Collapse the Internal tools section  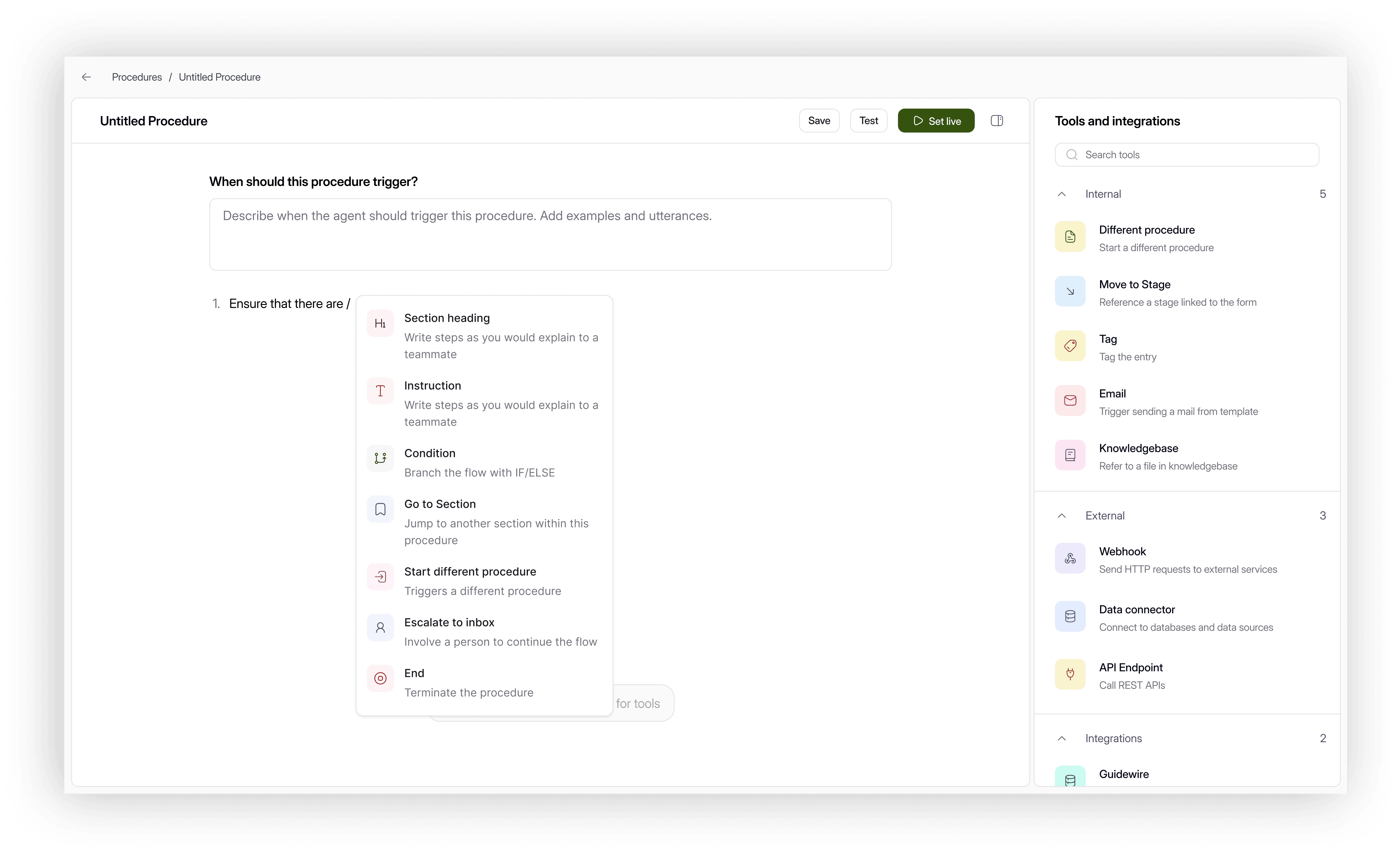(x=1061, y=194)
